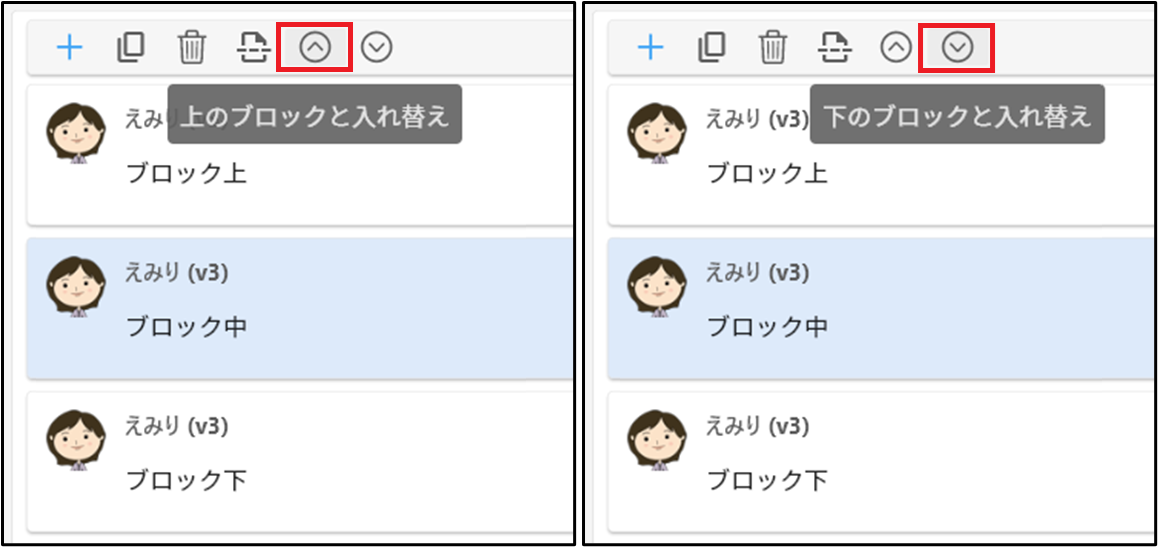Swap with upper block in left panel
Screen dimensions: 1158x547
tap(315, 49)
